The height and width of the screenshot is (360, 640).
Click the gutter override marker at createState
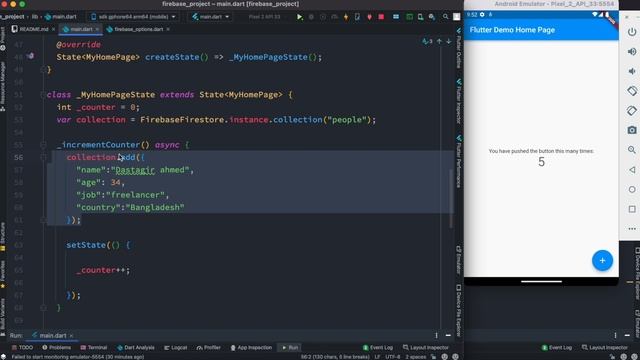tap(30, 56)
